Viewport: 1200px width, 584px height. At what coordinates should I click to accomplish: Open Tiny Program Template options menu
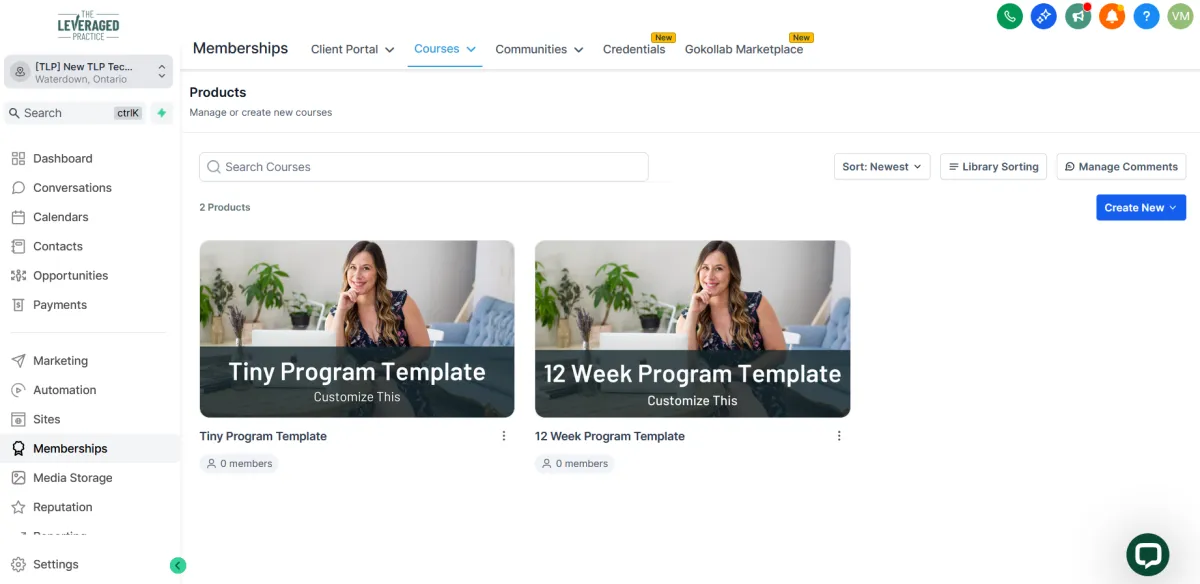(x=504, y=436)
